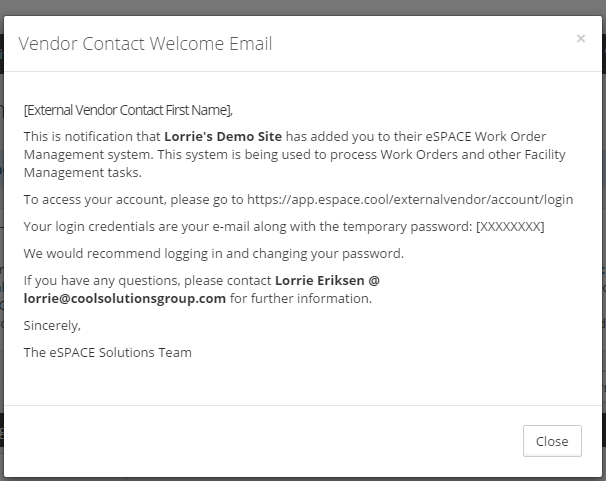
Task: Click the 'for further information' text
Action: click(301, 298)
